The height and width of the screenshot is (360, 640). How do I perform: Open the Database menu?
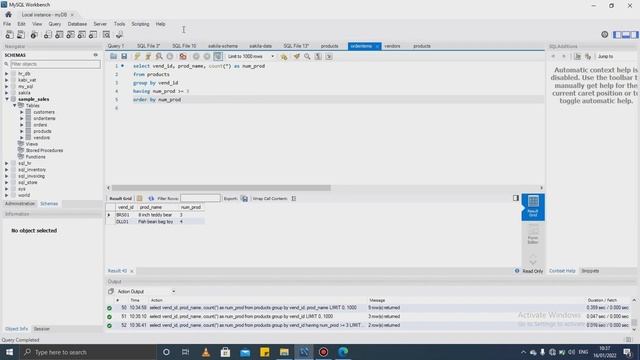click(77, 24)
